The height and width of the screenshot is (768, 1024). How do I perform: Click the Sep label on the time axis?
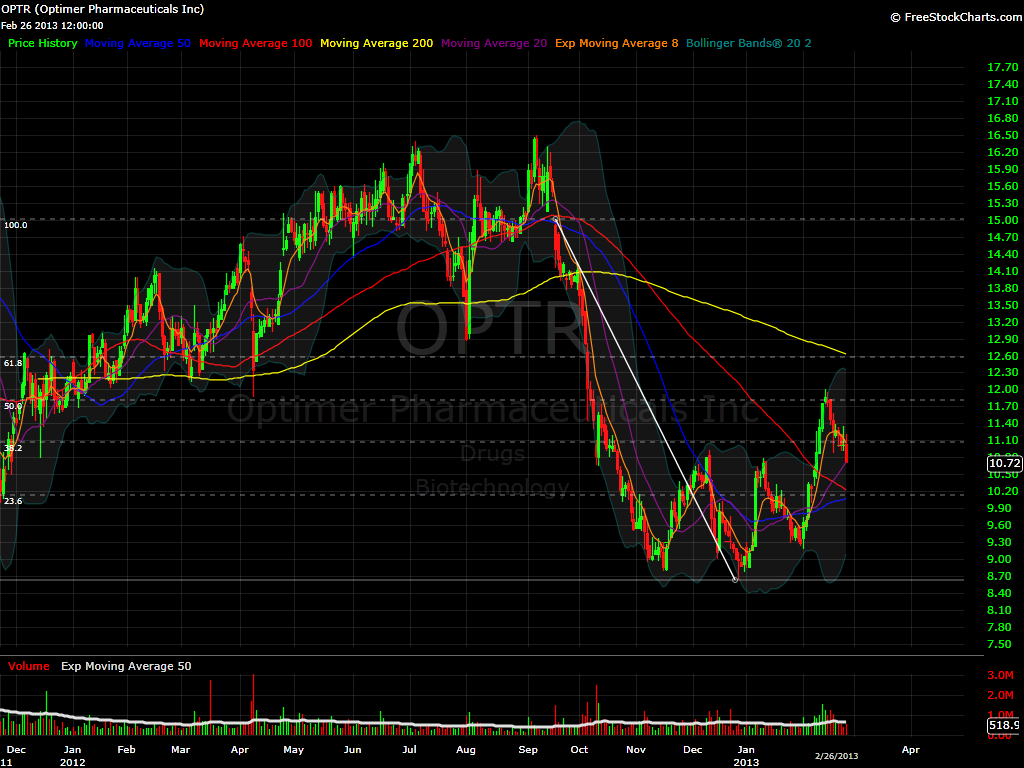(x=528, y=750)
